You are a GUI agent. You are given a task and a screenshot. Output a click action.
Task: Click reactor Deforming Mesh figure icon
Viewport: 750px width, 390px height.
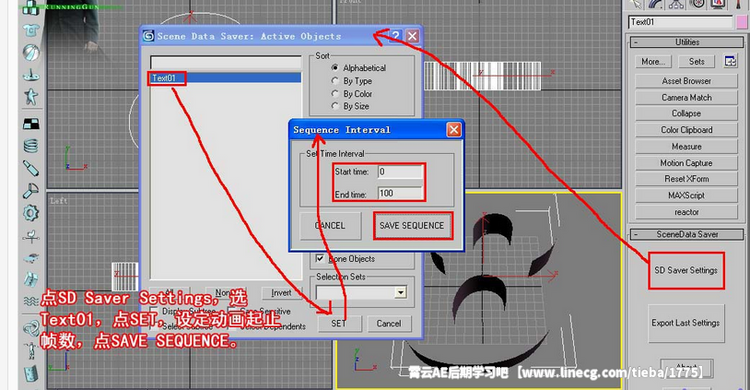tap(31, 97)
